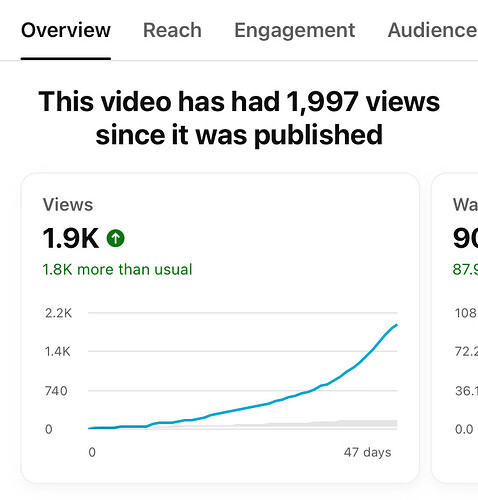Click the 108 label on Watch time chart
This screenshot has height=500, width=478.
[465, 313]
